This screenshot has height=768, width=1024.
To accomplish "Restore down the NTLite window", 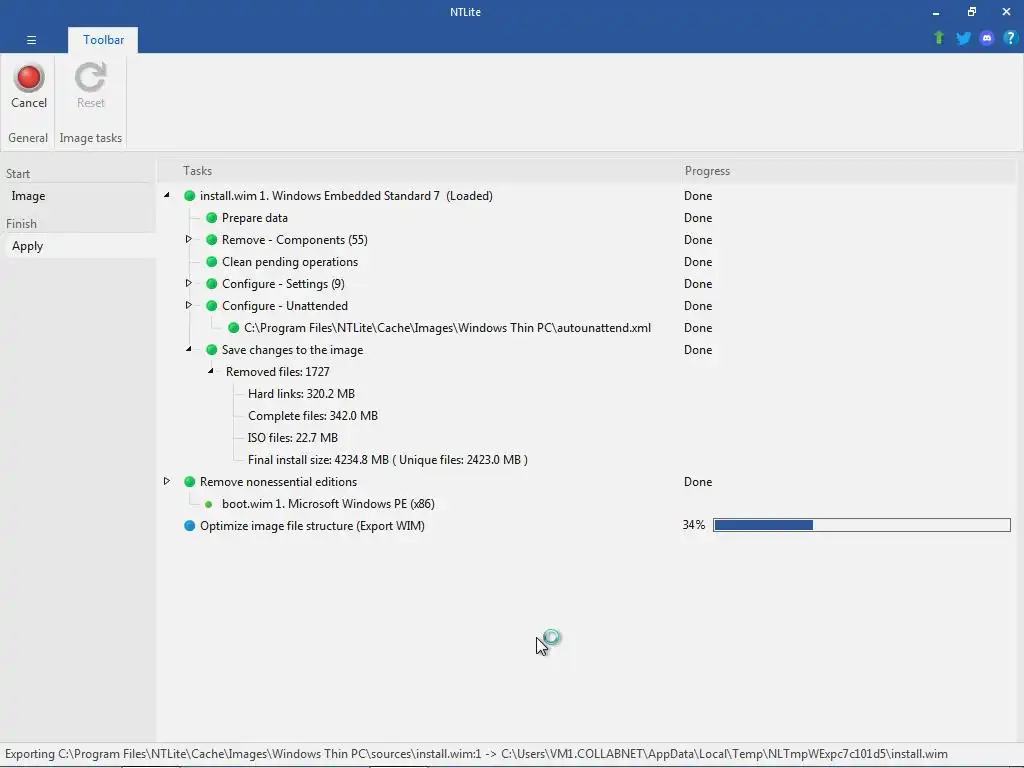I will click(x=972, y=12).
